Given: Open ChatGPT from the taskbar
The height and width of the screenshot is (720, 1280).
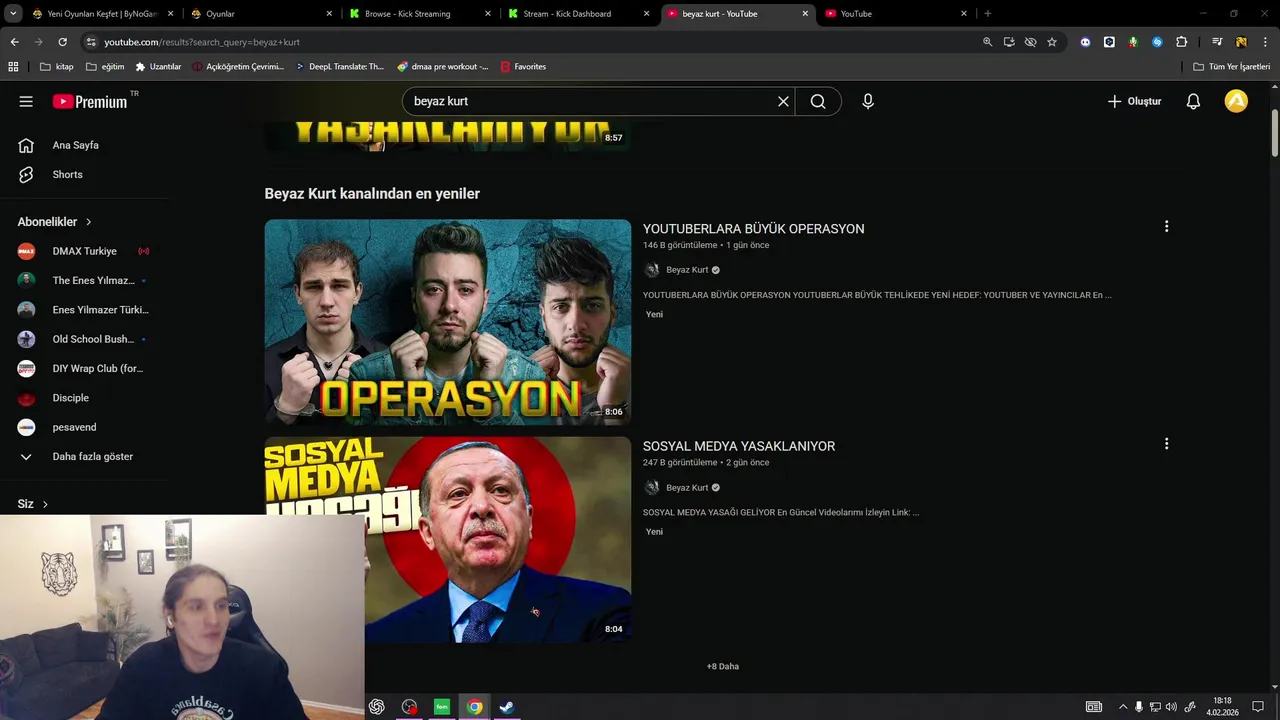Looking at the screenshot, I should [377, 707].
